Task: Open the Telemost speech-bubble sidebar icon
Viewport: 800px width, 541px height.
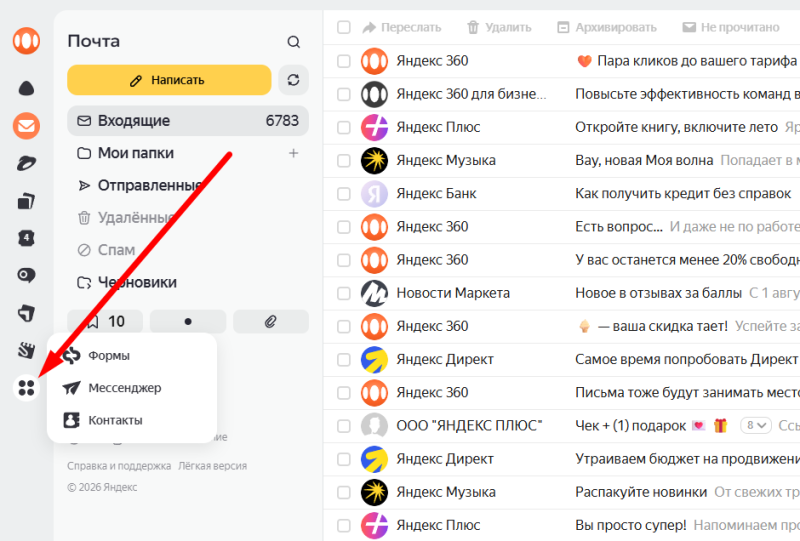Action: click(x=27, y=276)
